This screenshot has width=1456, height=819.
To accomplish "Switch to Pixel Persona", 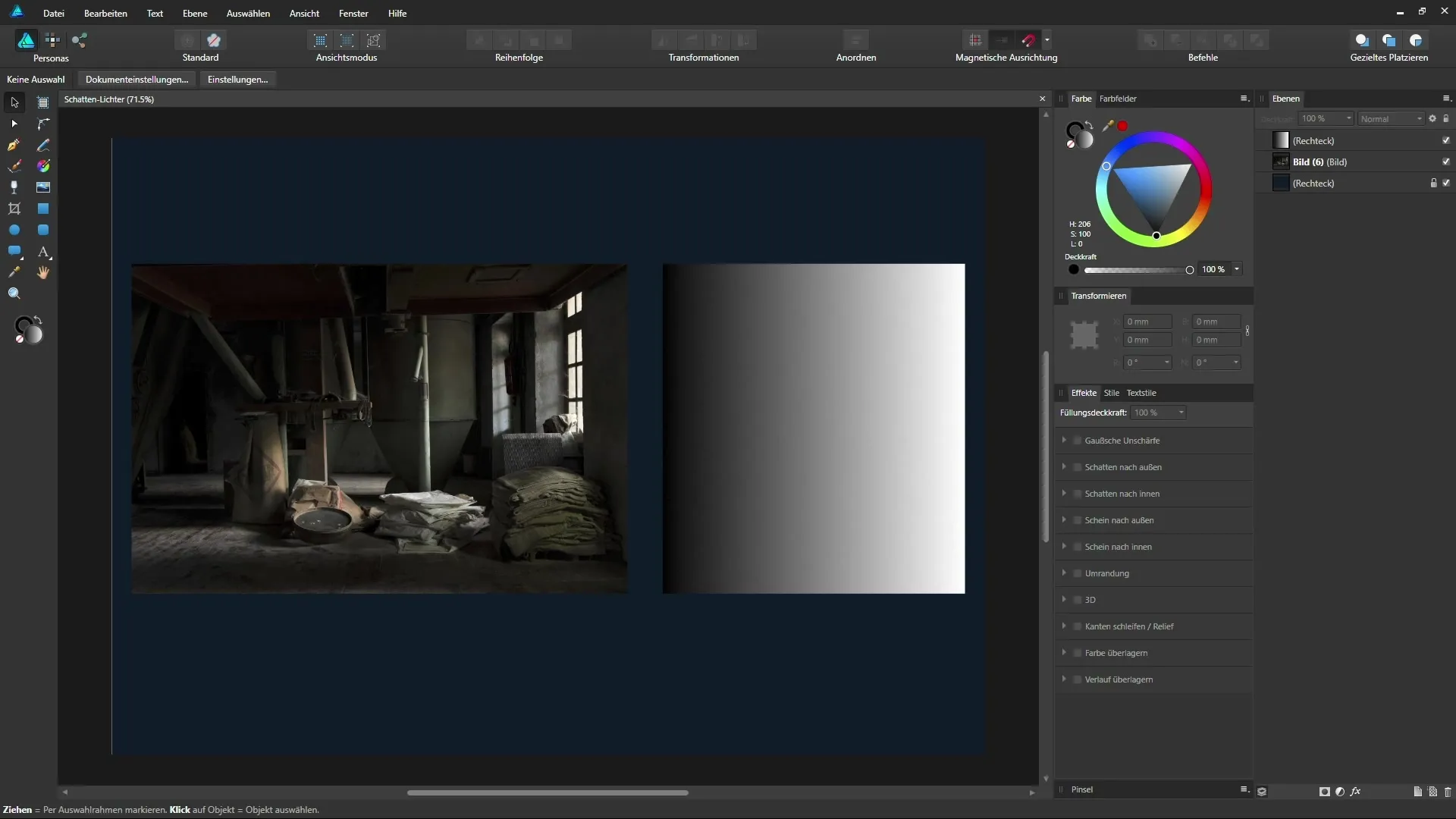I will tap(52, 40).
